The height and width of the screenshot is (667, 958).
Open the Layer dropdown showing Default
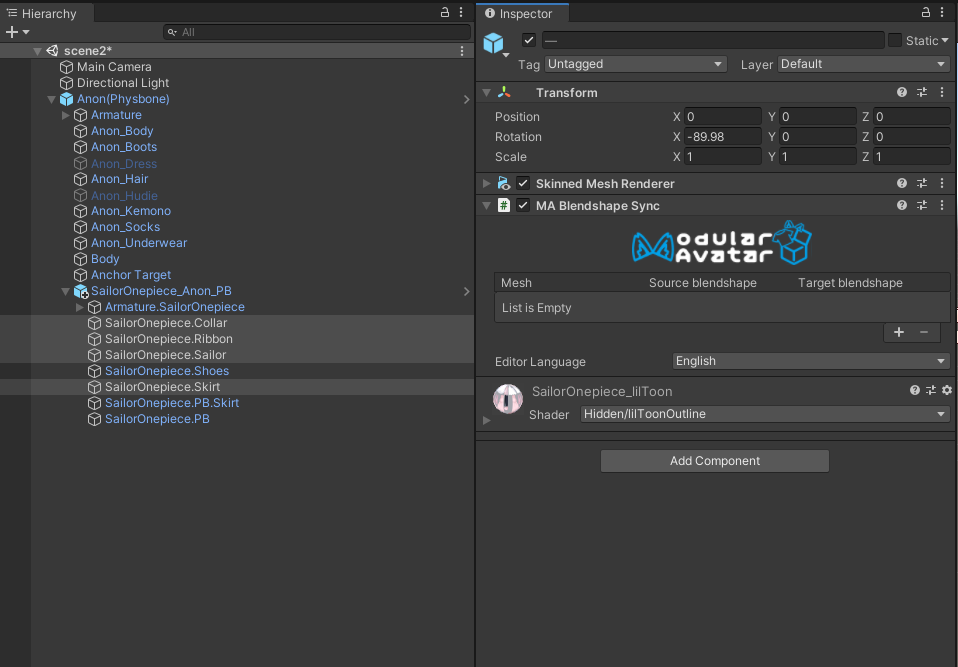863,64
